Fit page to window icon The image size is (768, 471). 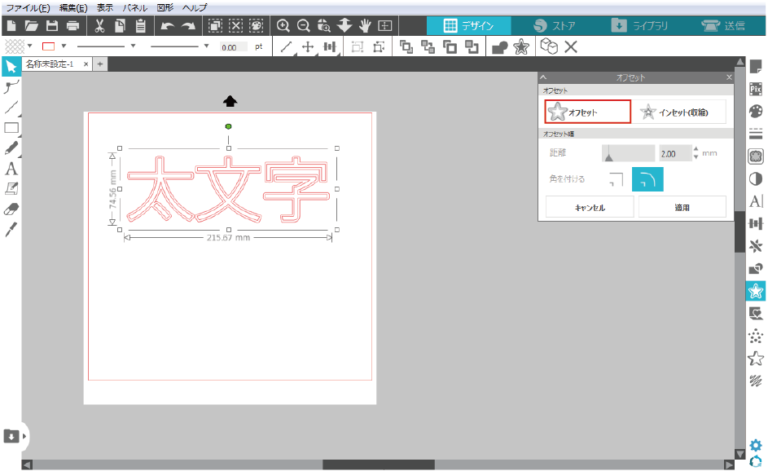point(385,25)
